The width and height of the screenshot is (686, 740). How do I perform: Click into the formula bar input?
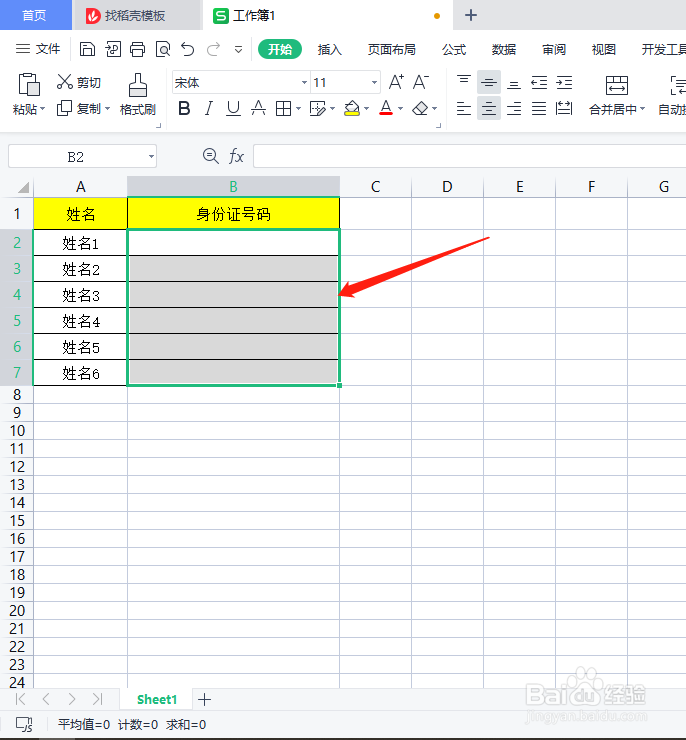[469, 156]
